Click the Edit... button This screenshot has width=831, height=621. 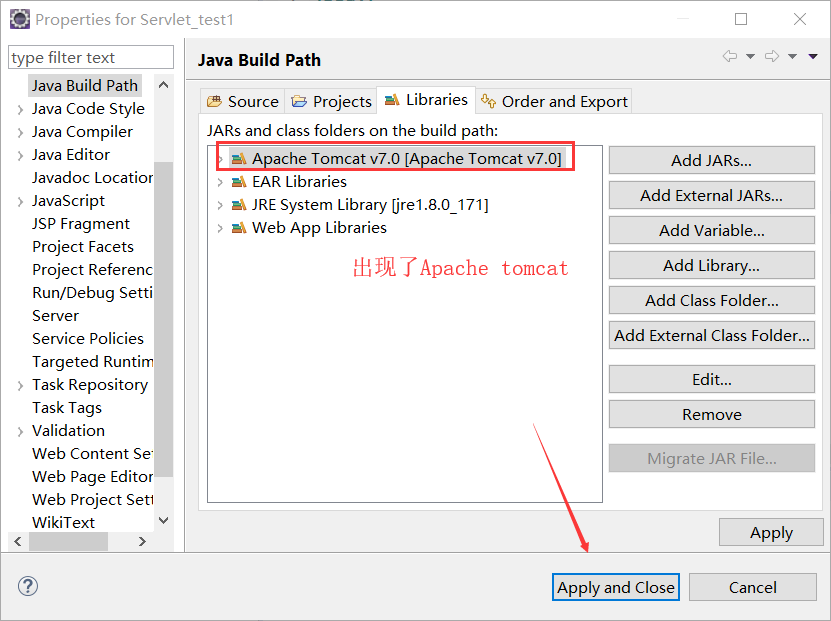click(x=711, y=379)
